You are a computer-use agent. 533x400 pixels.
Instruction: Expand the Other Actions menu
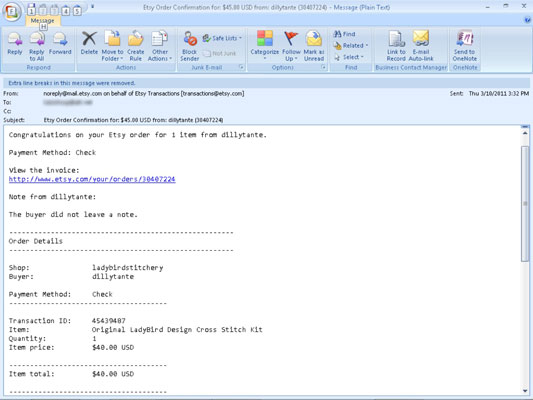coord(160,46)
